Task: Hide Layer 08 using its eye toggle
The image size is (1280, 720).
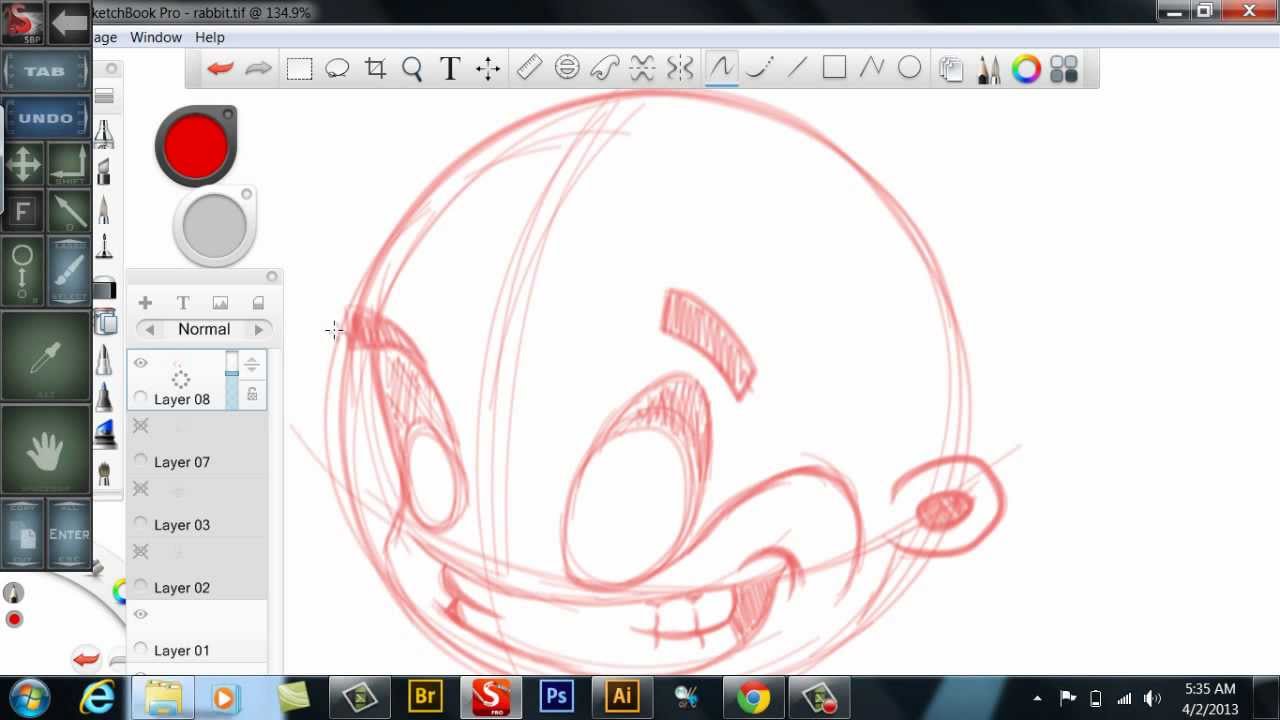Action: 140,362
